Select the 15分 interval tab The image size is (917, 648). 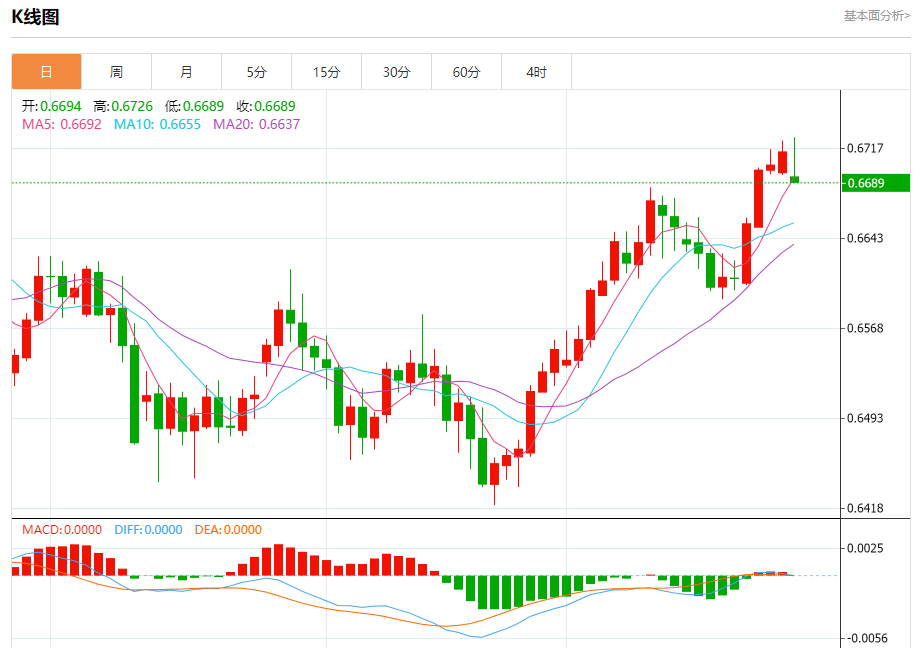(326, 72)
